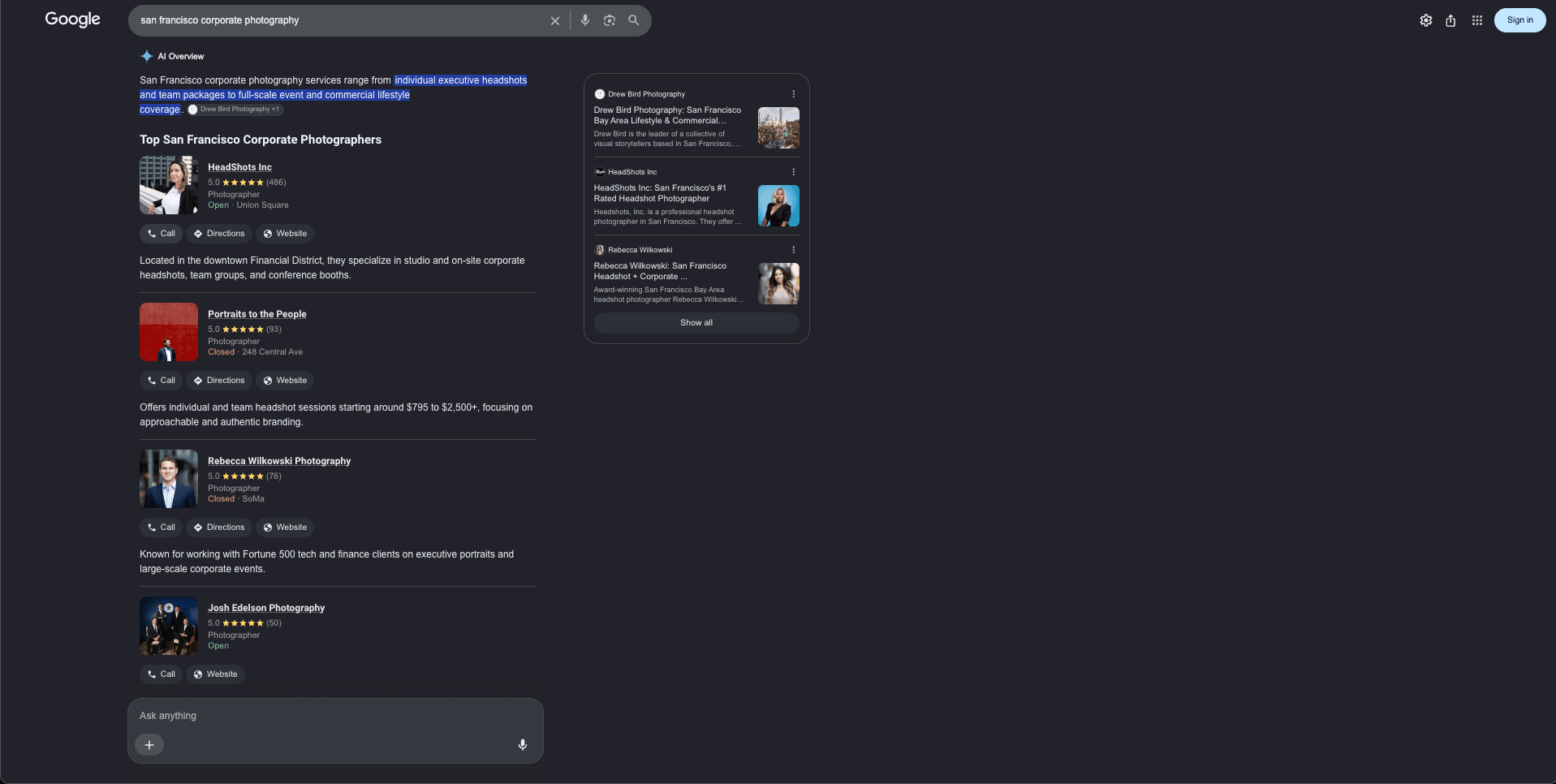Open more options for Drew Bird Photography source
This screenshot has width=1556, height=784.
coord(794,94)
